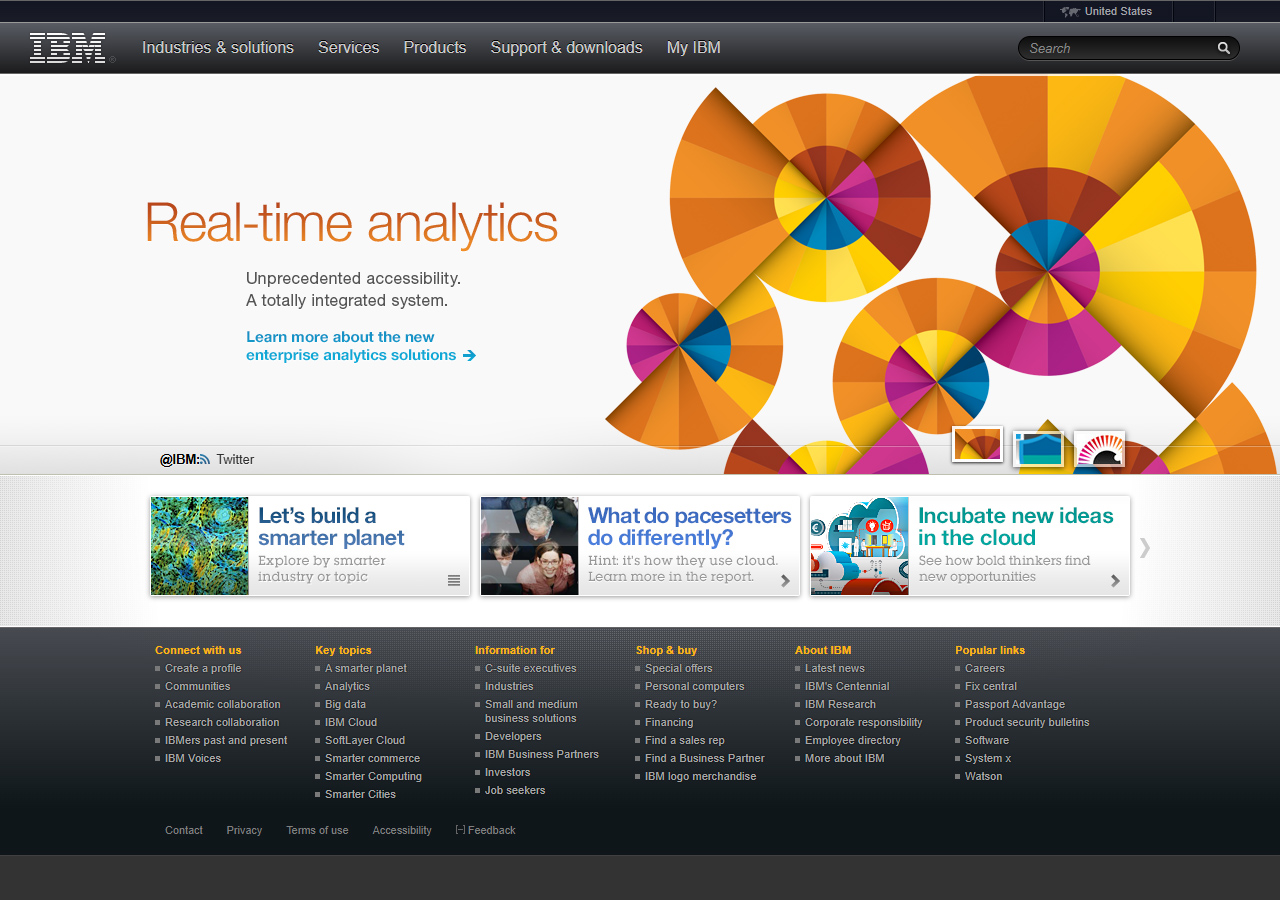Click the Twitter feed icon next to @IBM

pyautogui.click(x=204, y=460)
